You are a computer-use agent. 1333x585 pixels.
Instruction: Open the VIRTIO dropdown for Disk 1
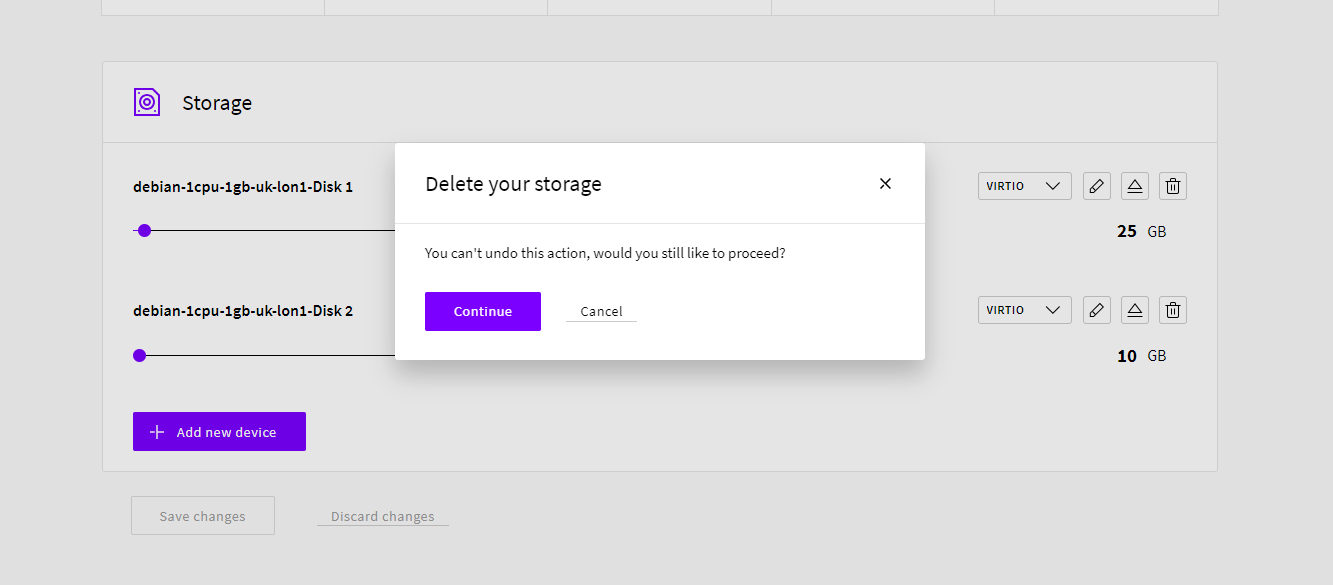1024,186
